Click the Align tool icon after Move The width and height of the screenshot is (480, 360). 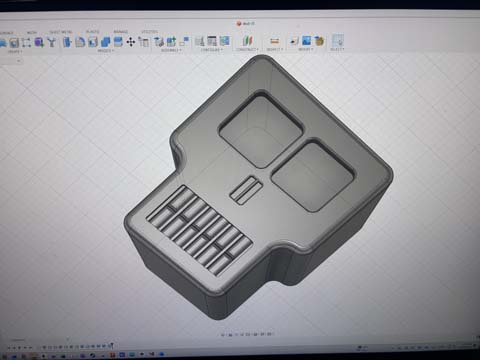[144, 42]
